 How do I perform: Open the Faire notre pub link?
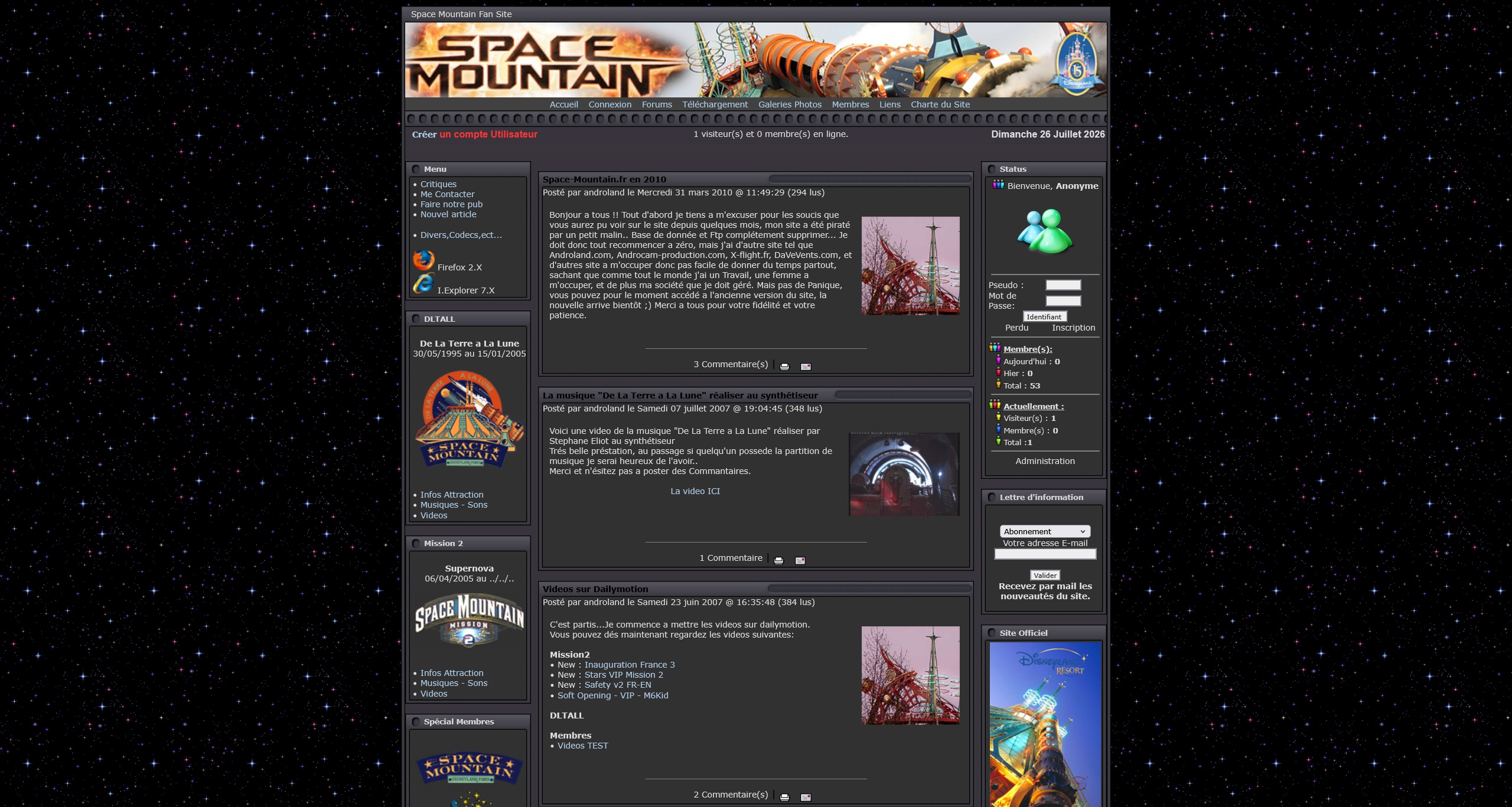[x=451, y=204]
